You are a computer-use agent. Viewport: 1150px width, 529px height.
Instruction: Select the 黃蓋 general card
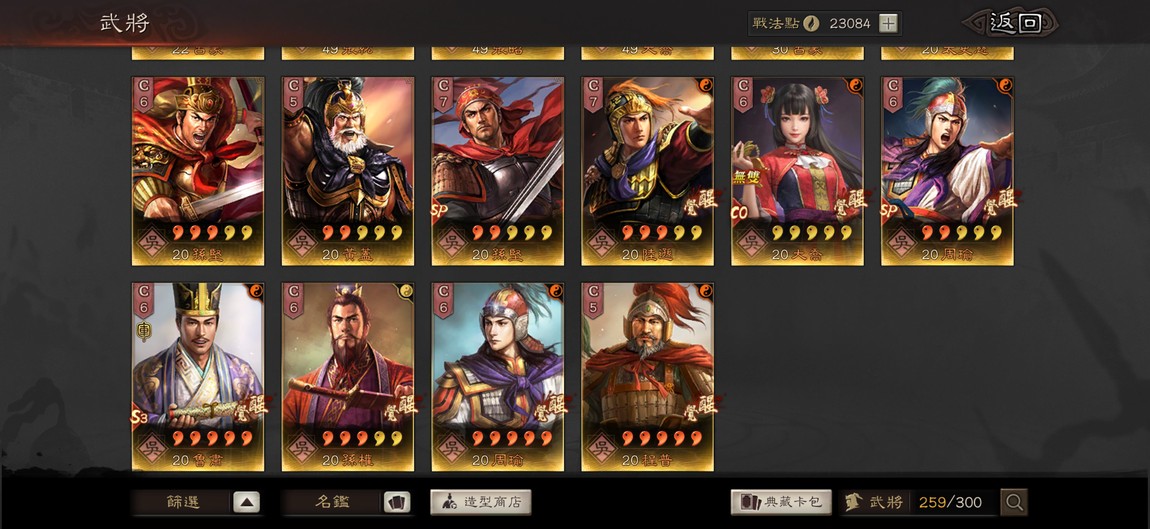(x=348, y=171)
